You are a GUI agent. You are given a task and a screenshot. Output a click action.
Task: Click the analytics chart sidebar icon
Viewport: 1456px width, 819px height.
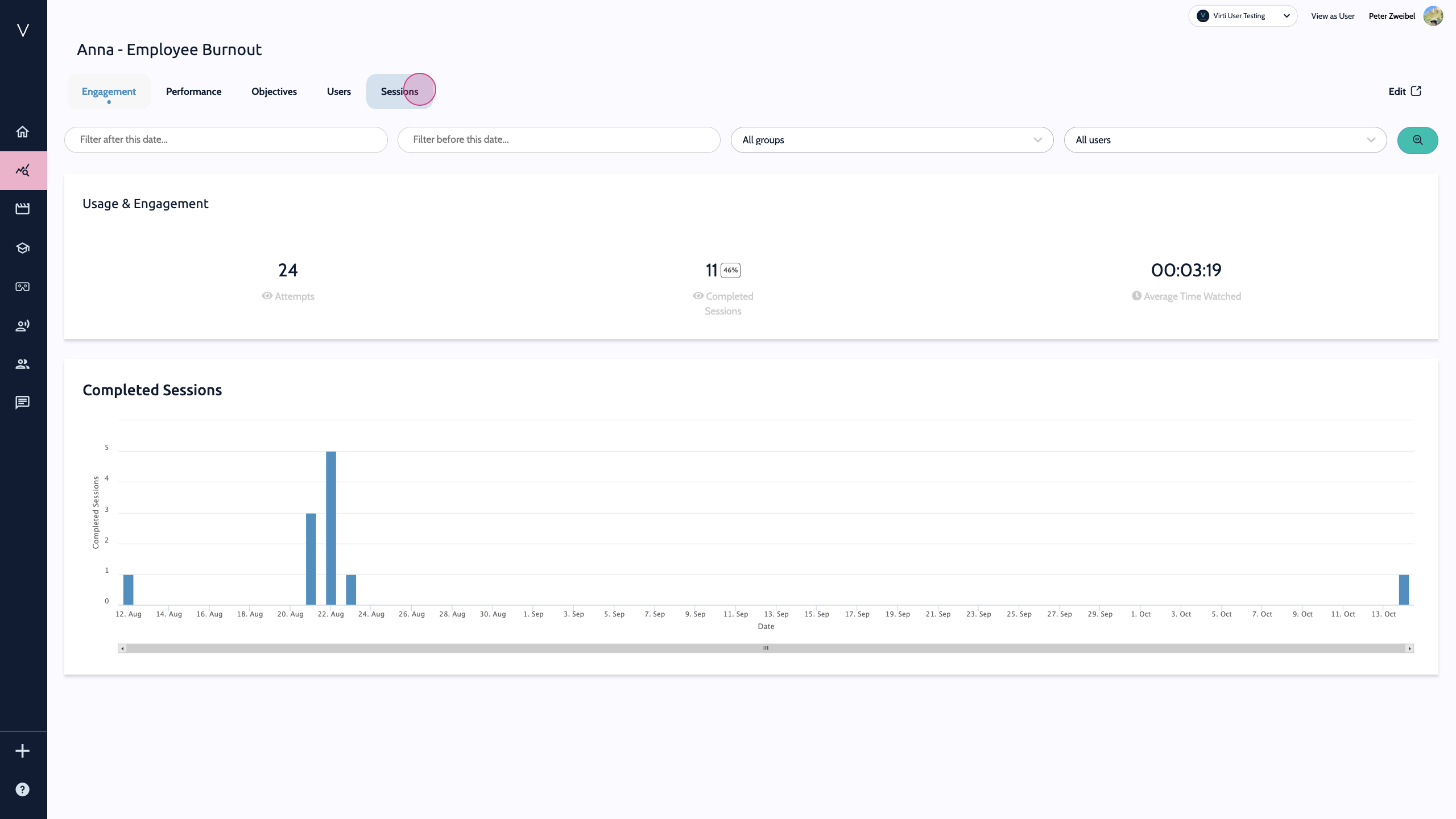[x=23, y=171]
